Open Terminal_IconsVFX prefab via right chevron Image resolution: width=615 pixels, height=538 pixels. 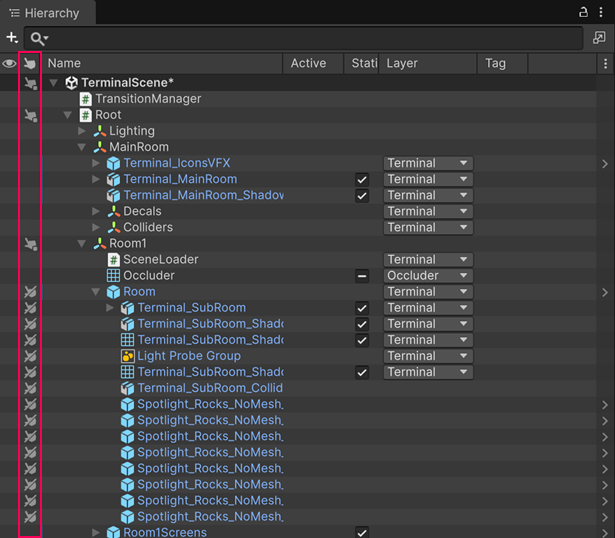pyautogui.click(x=605, y=164)
